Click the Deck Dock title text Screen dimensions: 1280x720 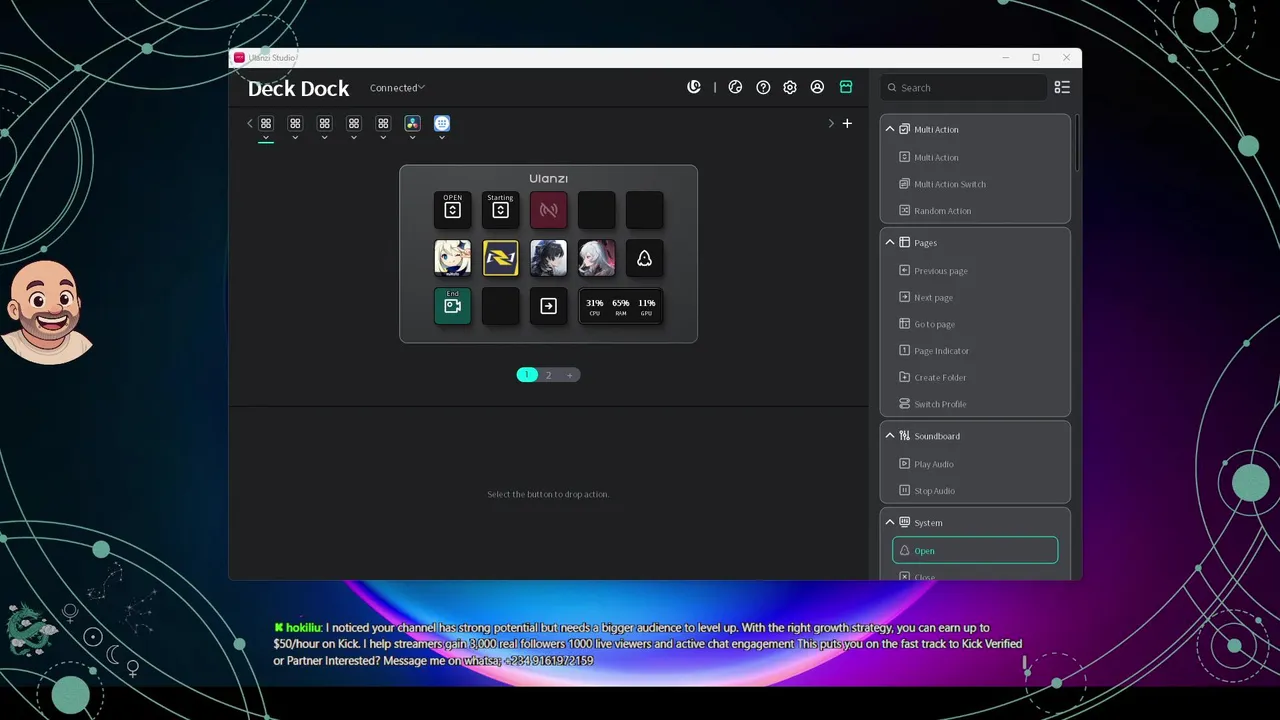click(298, 88)
